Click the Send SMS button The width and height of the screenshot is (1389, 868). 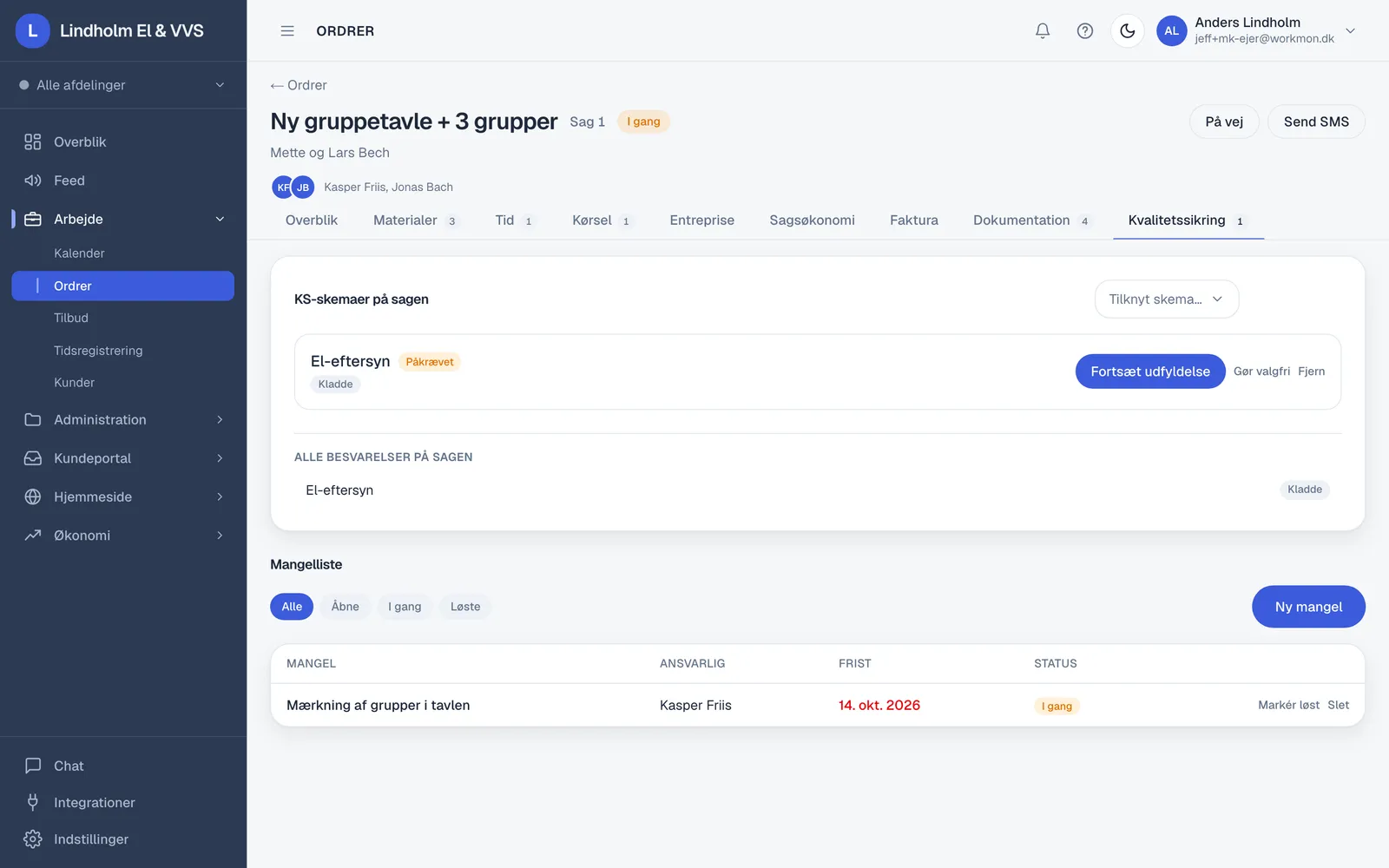point(1316,122)
